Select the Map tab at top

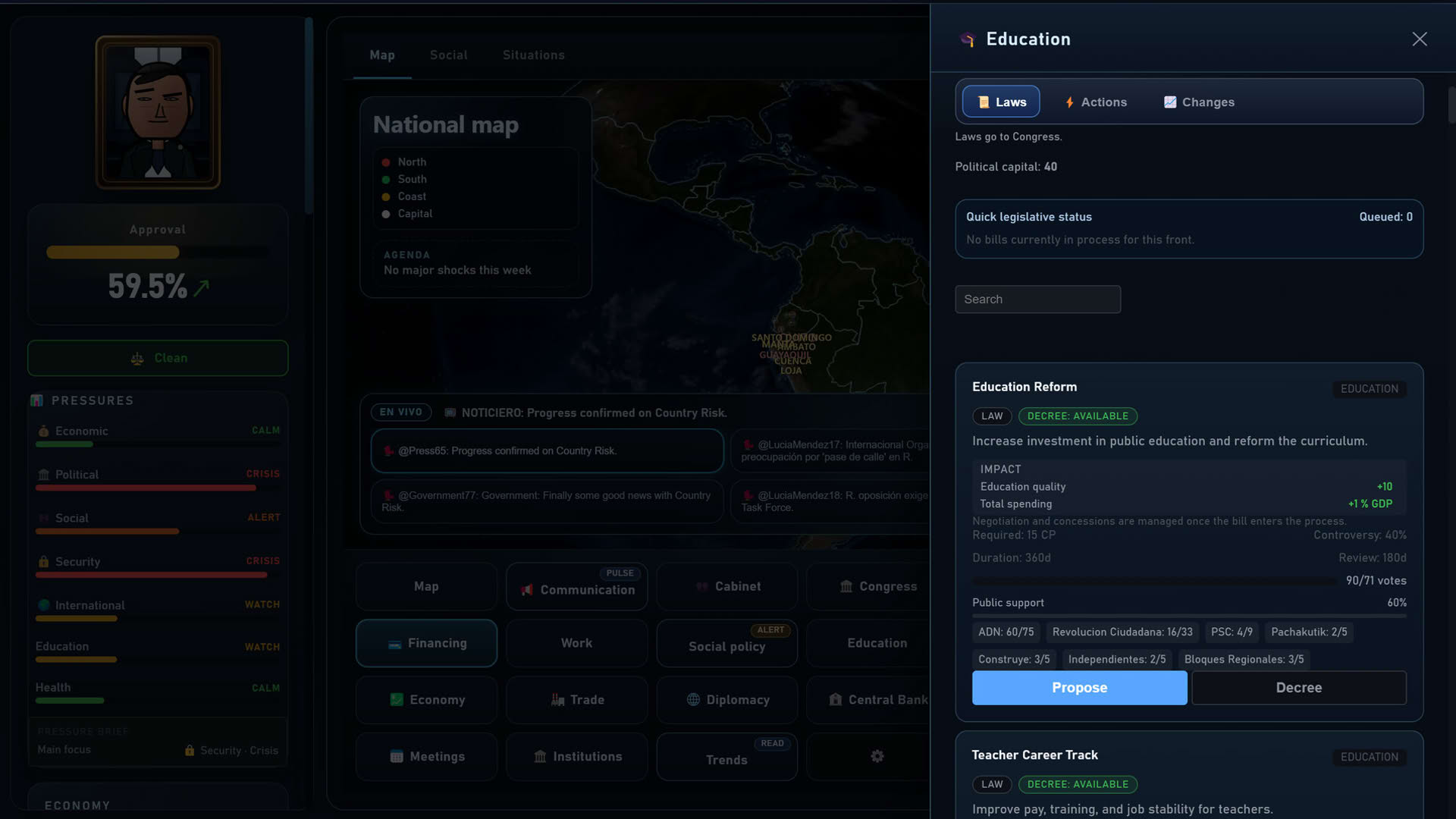tap(381, 55)
